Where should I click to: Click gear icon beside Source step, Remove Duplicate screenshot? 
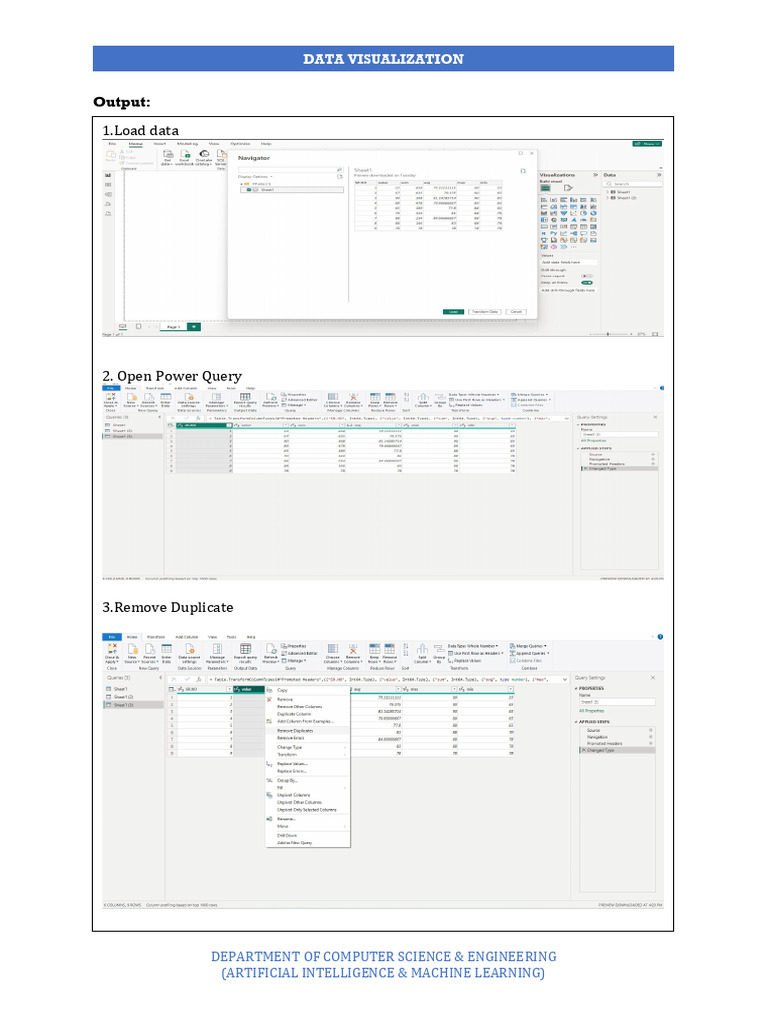(650, 730)
